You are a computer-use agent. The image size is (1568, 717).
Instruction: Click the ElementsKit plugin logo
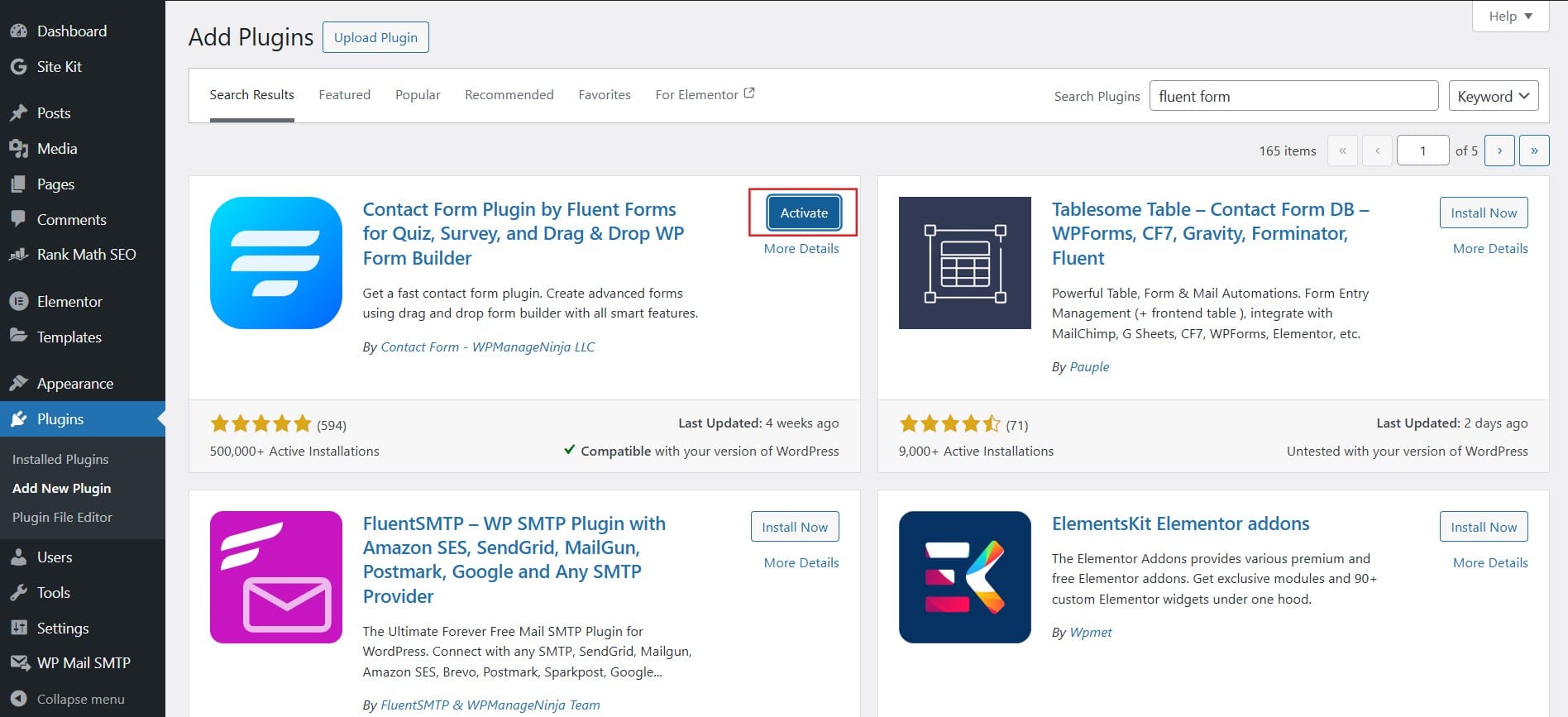(x=965, y=577)
